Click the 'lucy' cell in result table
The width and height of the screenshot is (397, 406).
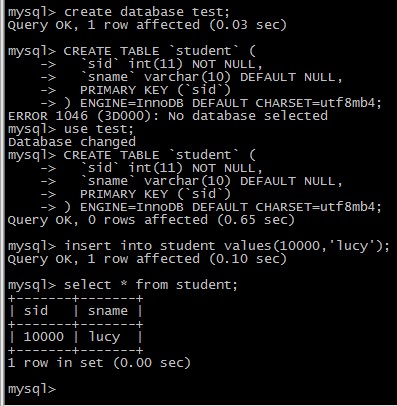pyautogui.click(x=104, y=337)
